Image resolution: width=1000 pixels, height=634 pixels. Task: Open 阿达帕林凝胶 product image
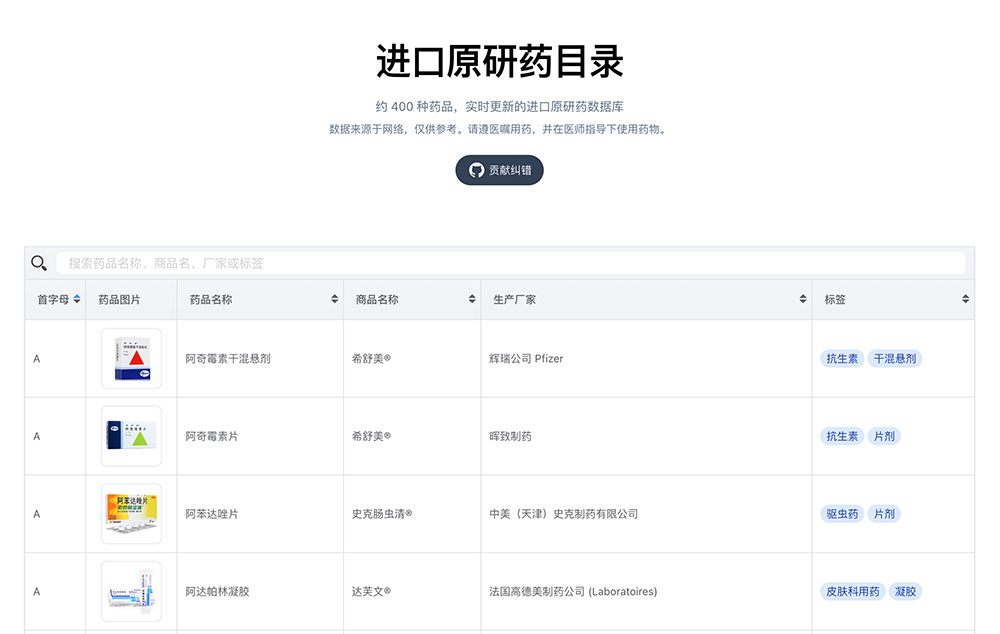pyautogui.click(x=131, y=591)
